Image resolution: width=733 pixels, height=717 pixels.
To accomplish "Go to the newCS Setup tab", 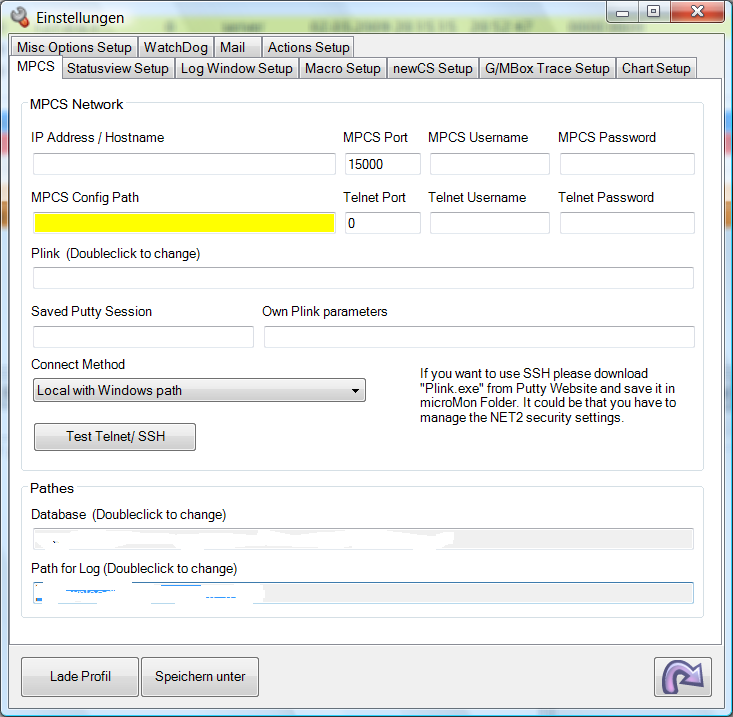I will click(x=432, y=68).
